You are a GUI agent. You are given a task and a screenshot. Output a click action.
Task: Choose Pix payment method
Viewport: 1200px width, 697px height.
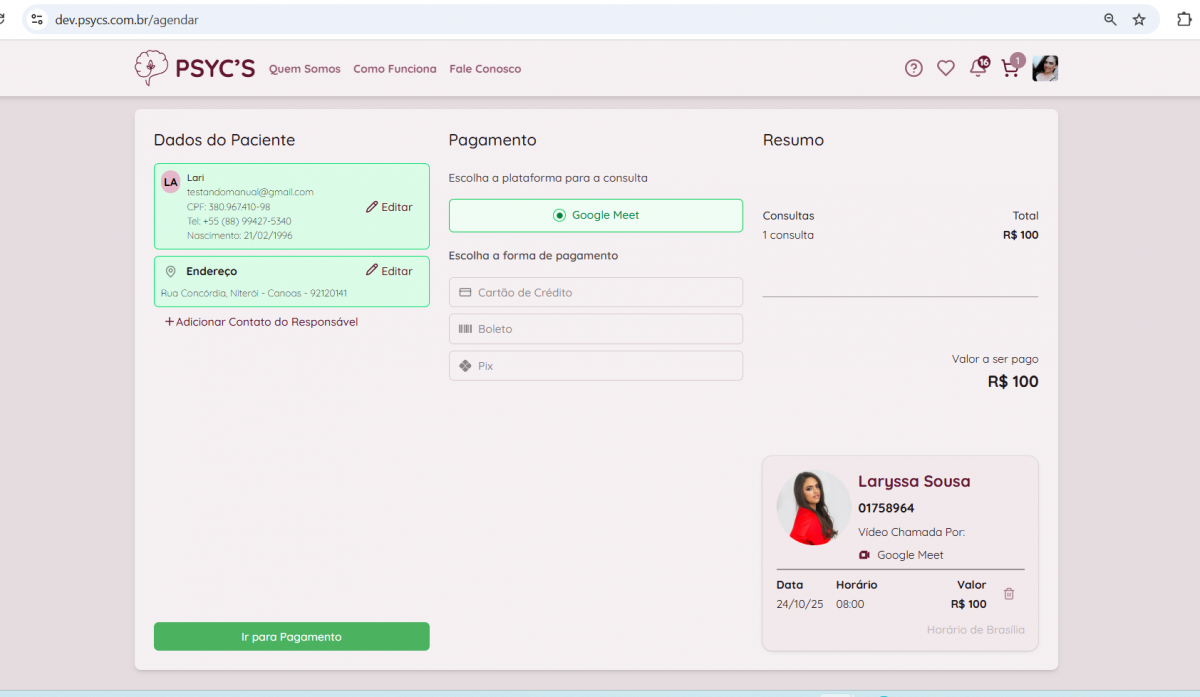(596, 366)
